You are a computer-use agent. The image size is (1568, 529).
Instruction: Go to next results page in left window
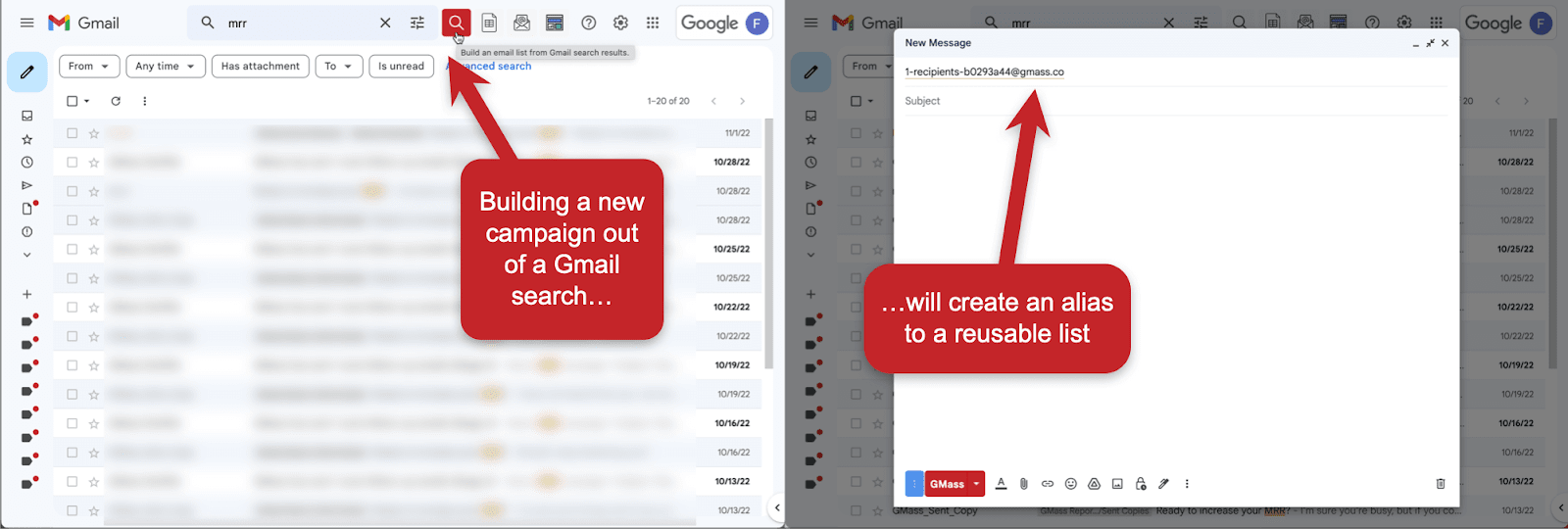click(743, 101)
